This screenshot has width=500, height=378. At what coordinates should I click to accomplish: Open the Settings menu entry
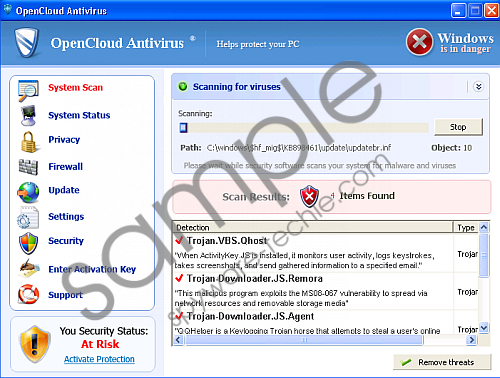click(x=66, y=216)
